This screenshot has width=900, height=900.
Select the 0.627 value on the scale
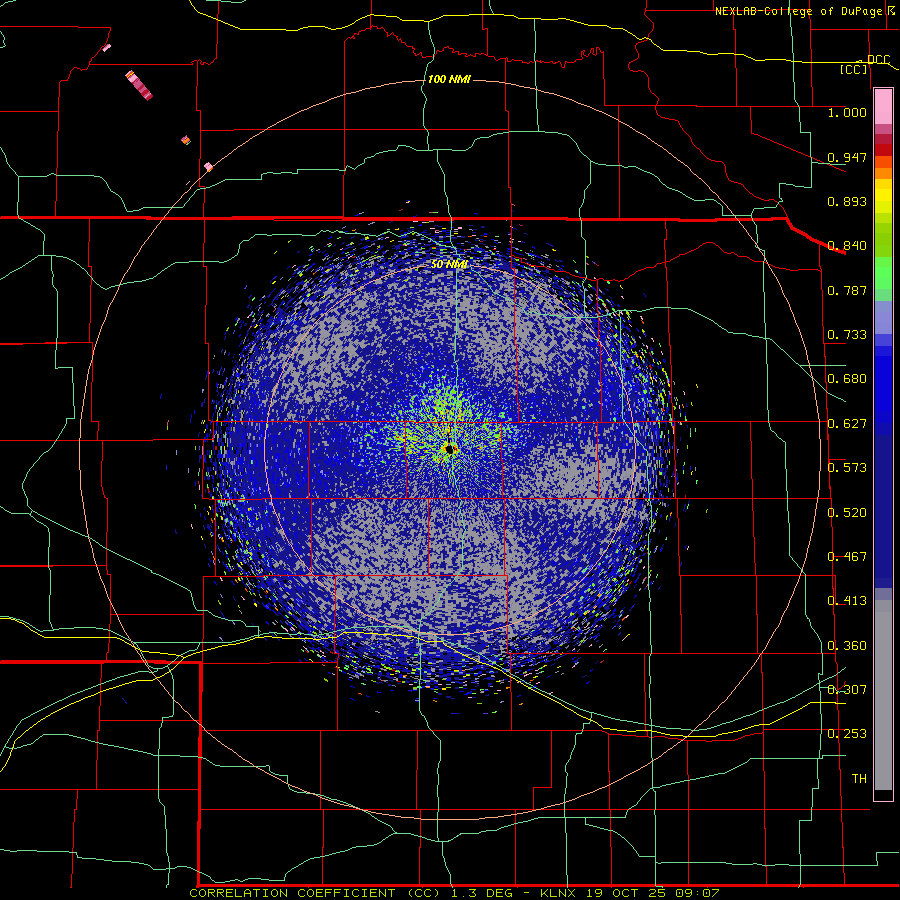click(x=847, y=423)
